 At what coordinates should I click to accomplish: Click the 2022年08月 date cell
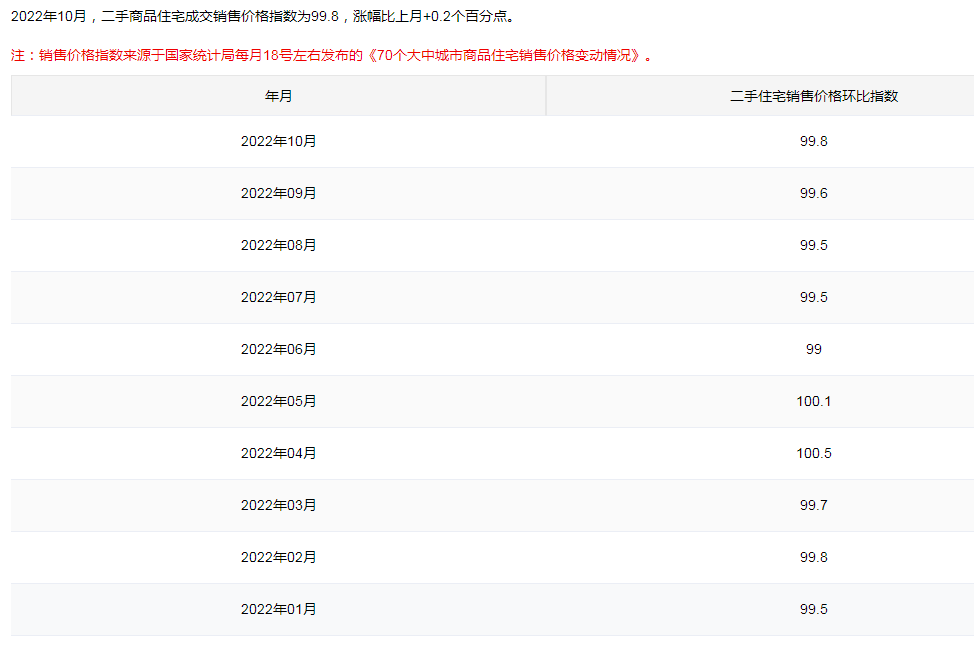pyautogui.click(x=278, y=245)
